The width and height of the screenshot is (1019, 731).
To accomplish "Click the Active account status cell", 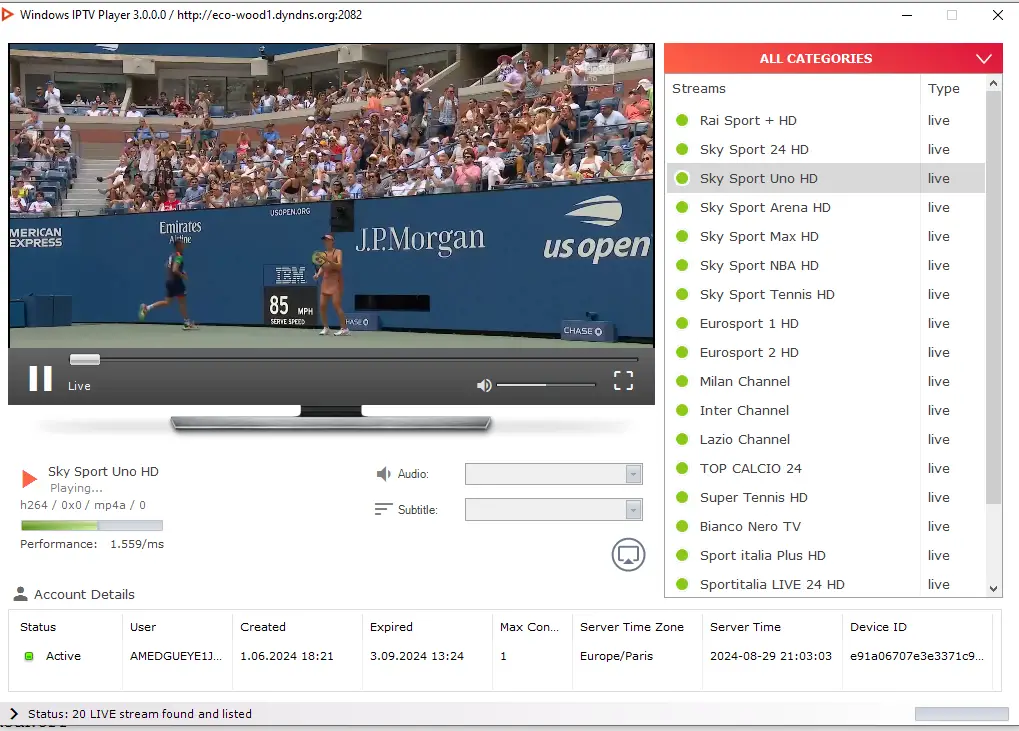I will coord(63,656).
